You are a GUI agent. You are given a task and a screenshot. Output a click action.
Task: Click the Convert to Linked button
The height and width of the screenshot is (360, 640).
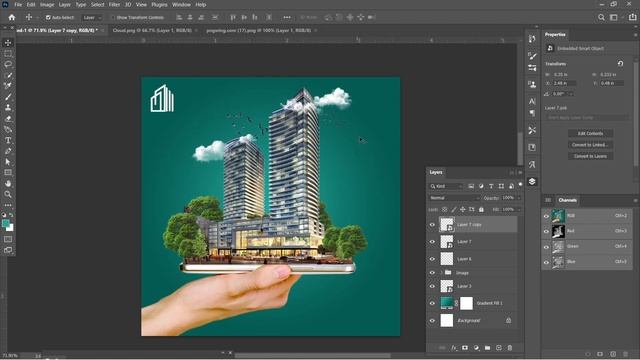(x=590, y=145)
